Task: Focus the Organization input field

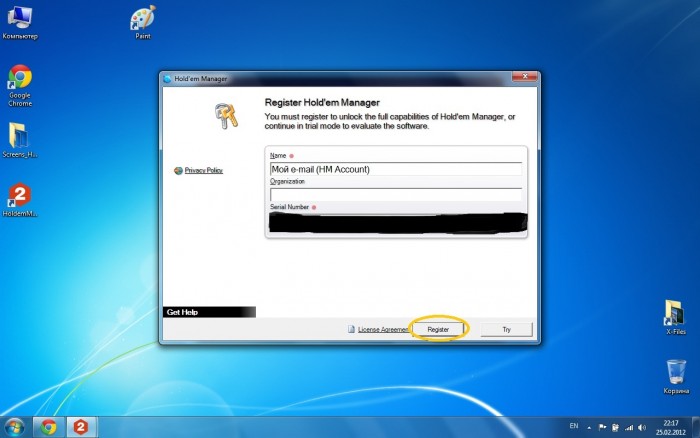Action: click(x=396, y=195)
